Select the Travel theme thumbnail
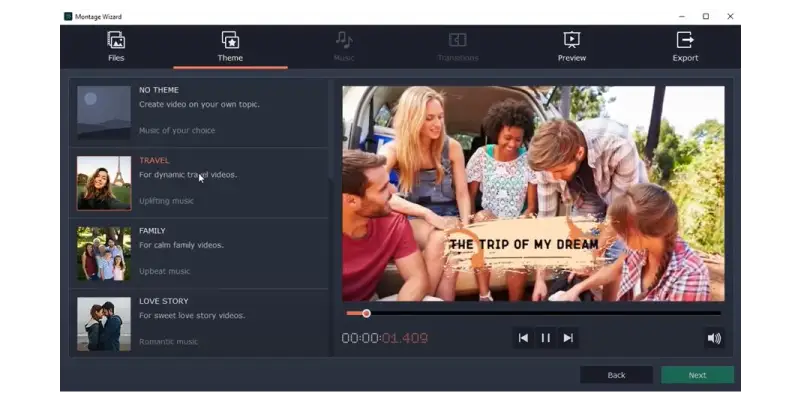800x400 pixels. 104,183
